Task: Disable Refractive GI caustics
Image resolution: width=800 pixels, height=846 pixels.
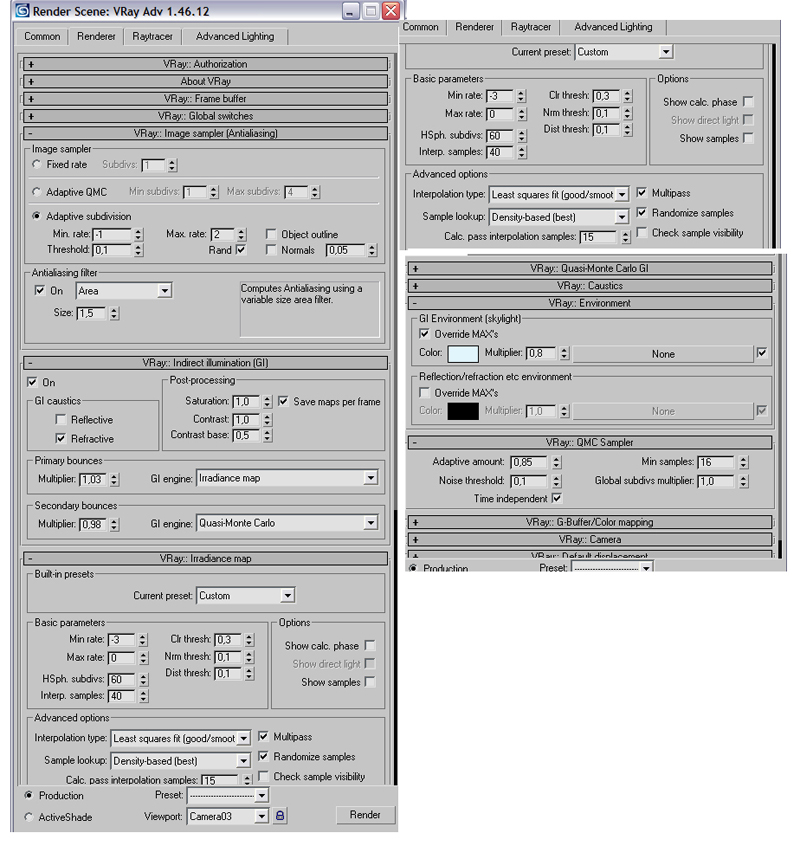Action: [60, 438]
